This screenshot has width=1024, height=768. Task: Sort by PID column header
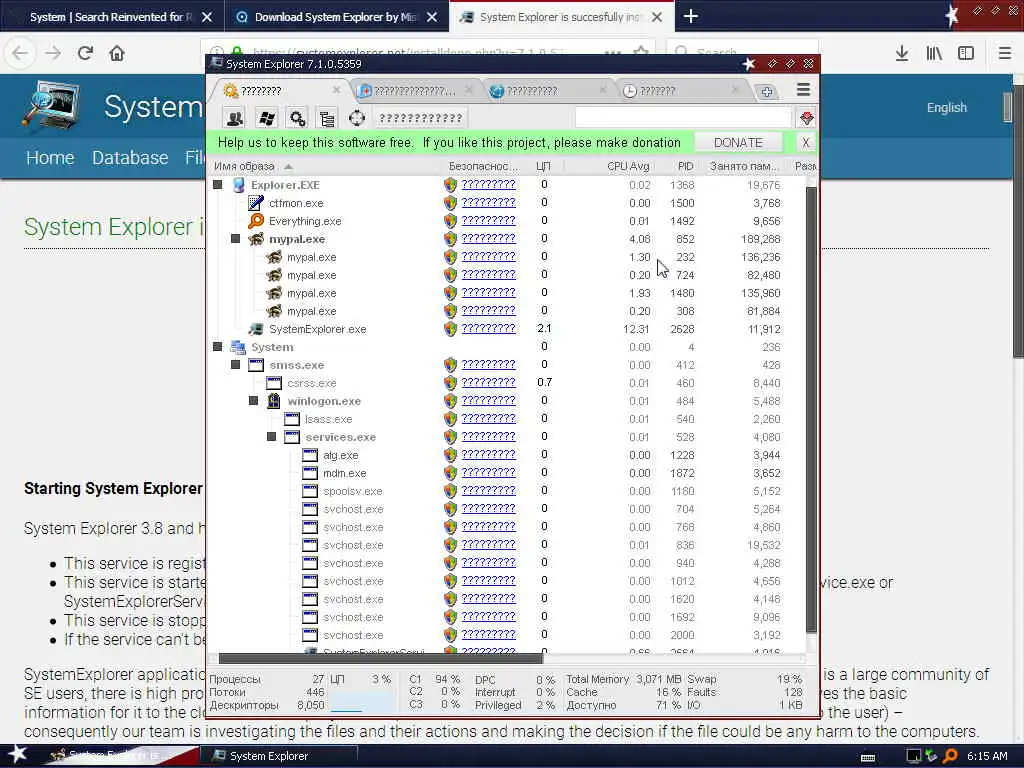pyautogui.click(x=685, y=166)
